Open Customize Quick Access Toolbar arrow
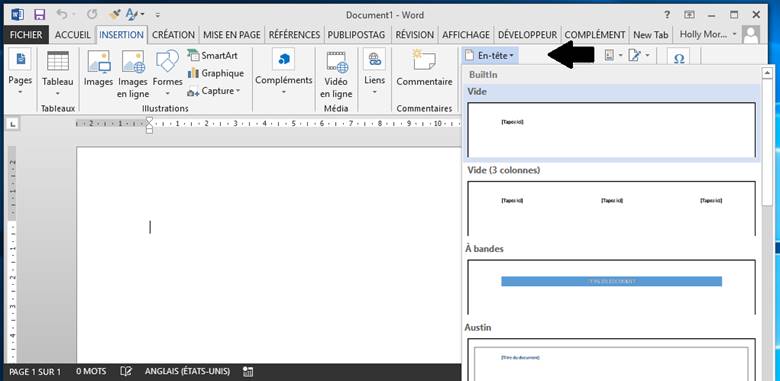The image size is (780, 381). [x=158, y=15]
